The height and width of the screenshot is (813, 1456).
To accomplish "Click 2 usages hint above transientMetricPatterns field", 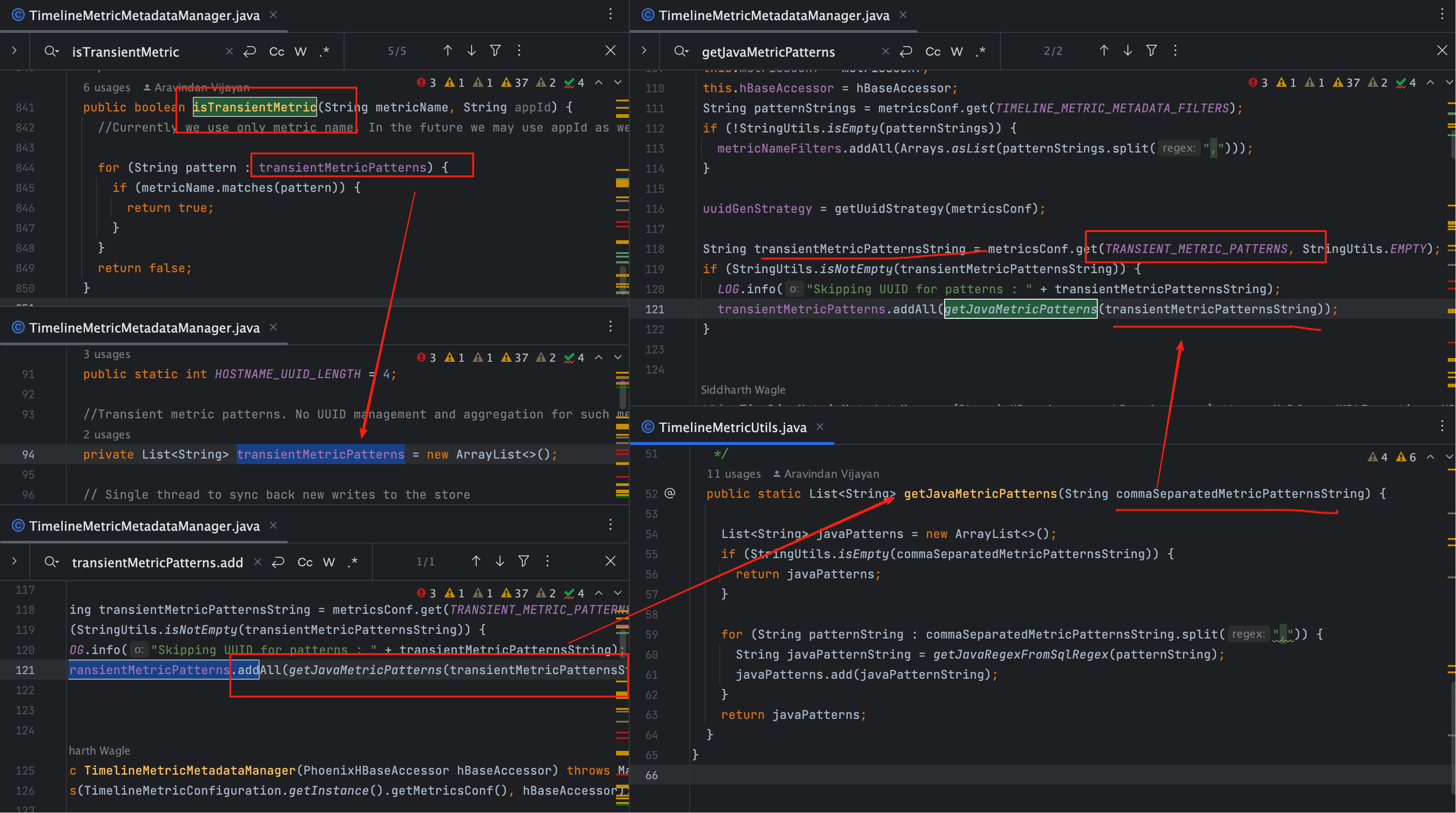I will point(106,434).
